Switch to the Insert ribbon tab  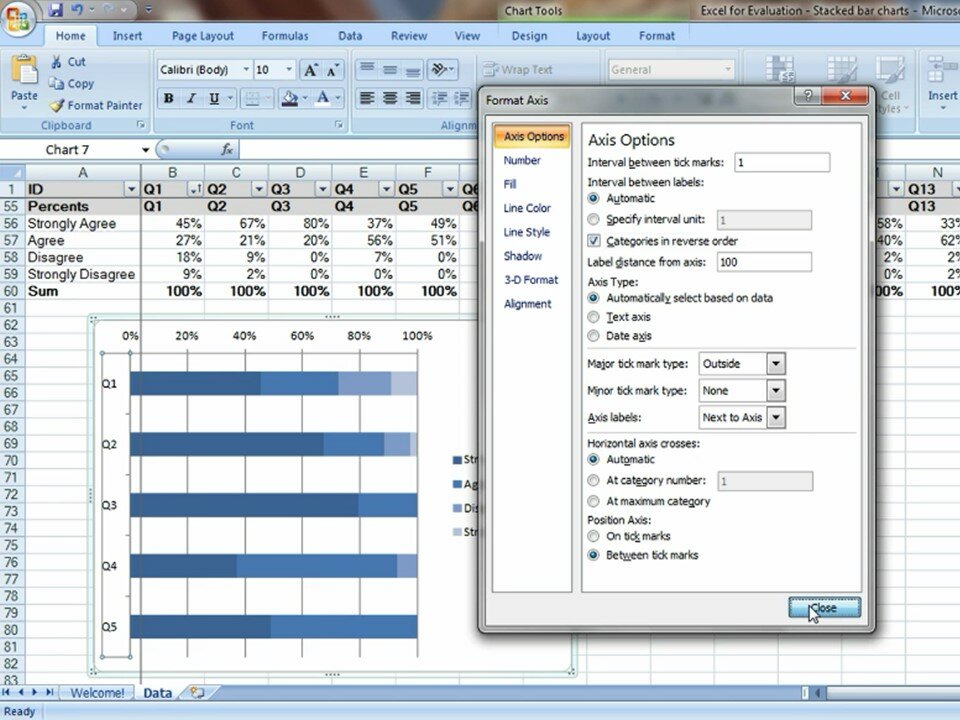(127, 36)
